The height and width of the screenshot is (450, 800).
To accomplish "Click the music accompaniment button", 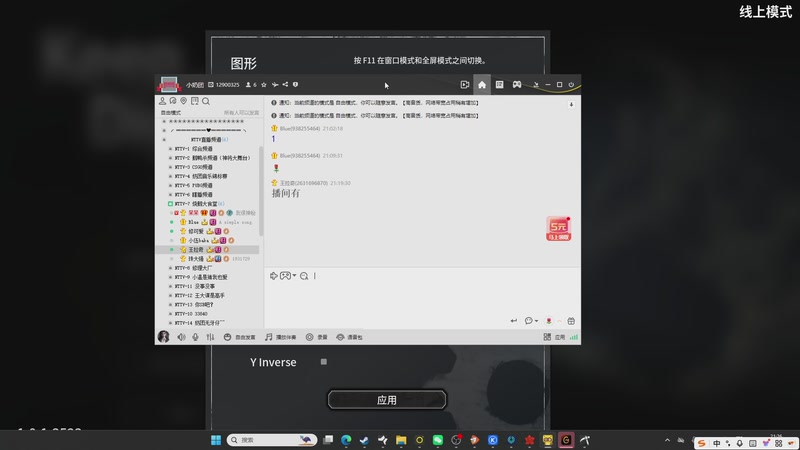I will pyautogui.click(x=281, y=337).
